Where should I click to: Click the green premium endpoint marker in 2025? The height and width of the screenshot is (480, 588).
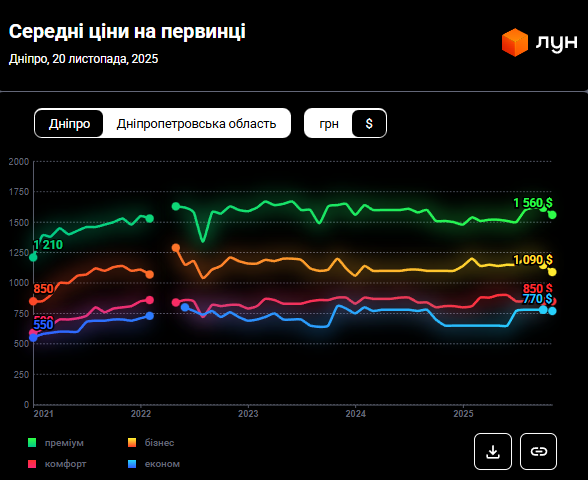pyautogui.click(x=552, y=215)
